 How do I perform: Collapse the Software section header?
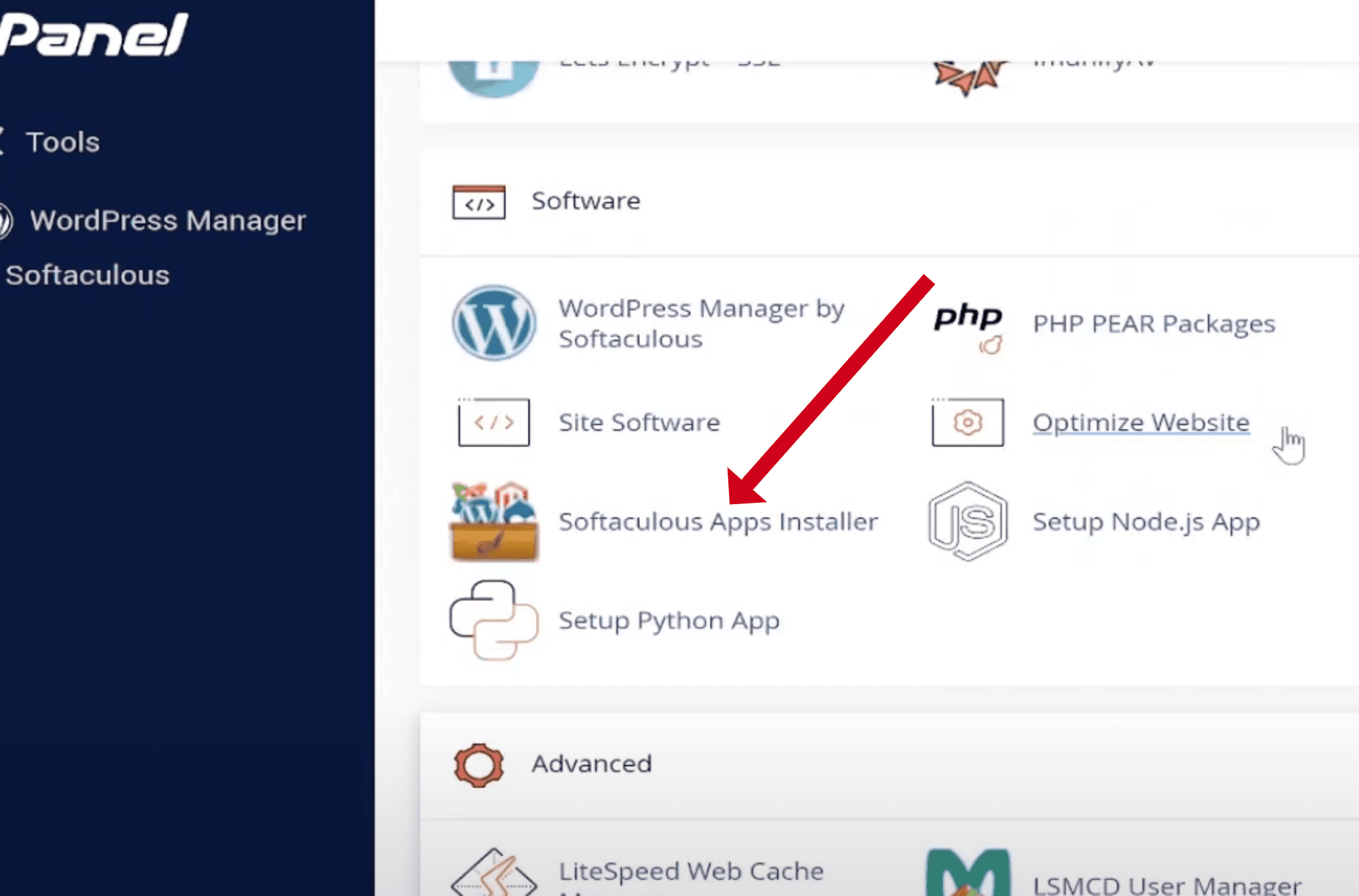pyautogui.click(x=890, y=201)
